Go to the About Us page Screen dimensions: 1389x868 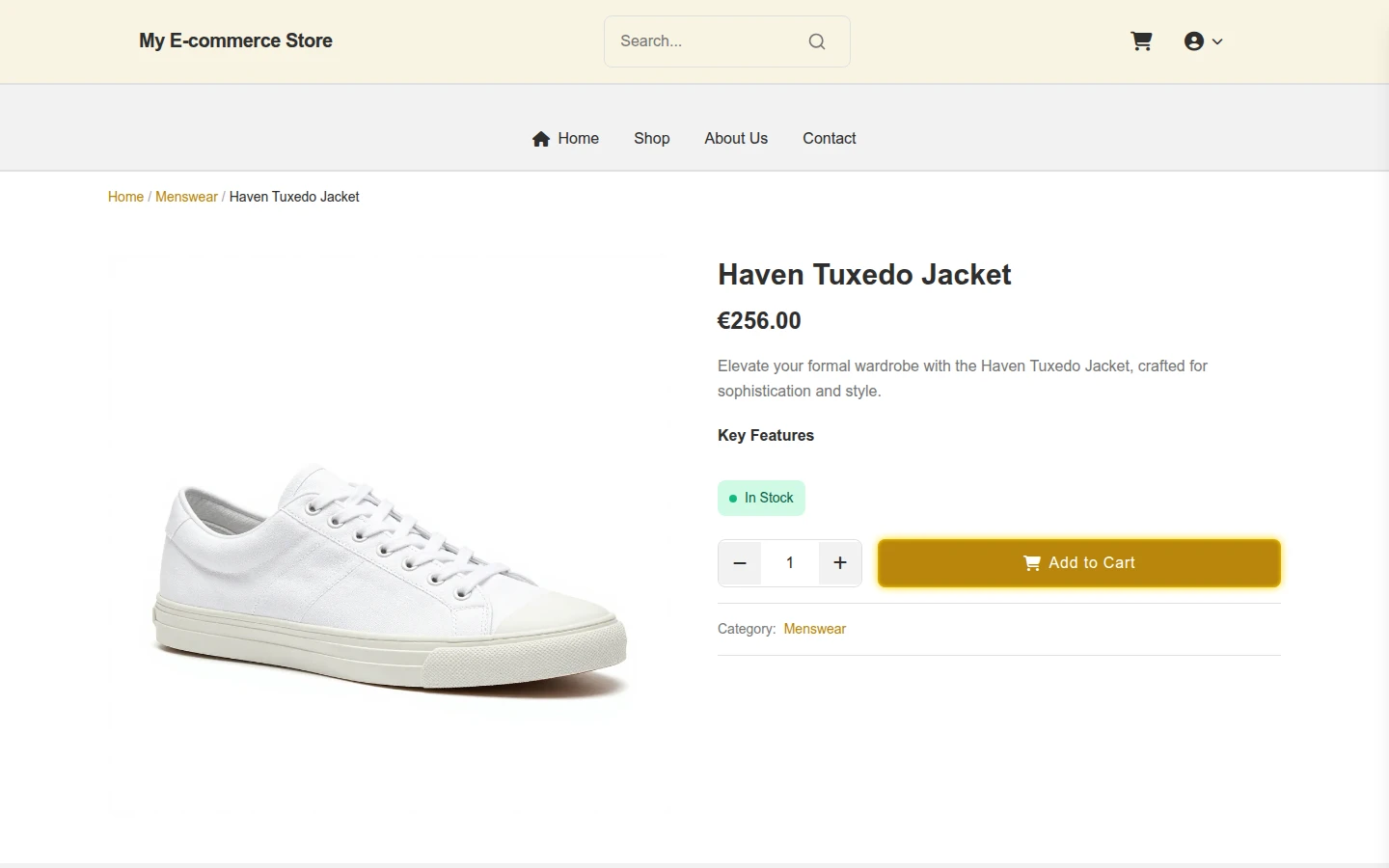click(736, 139)
